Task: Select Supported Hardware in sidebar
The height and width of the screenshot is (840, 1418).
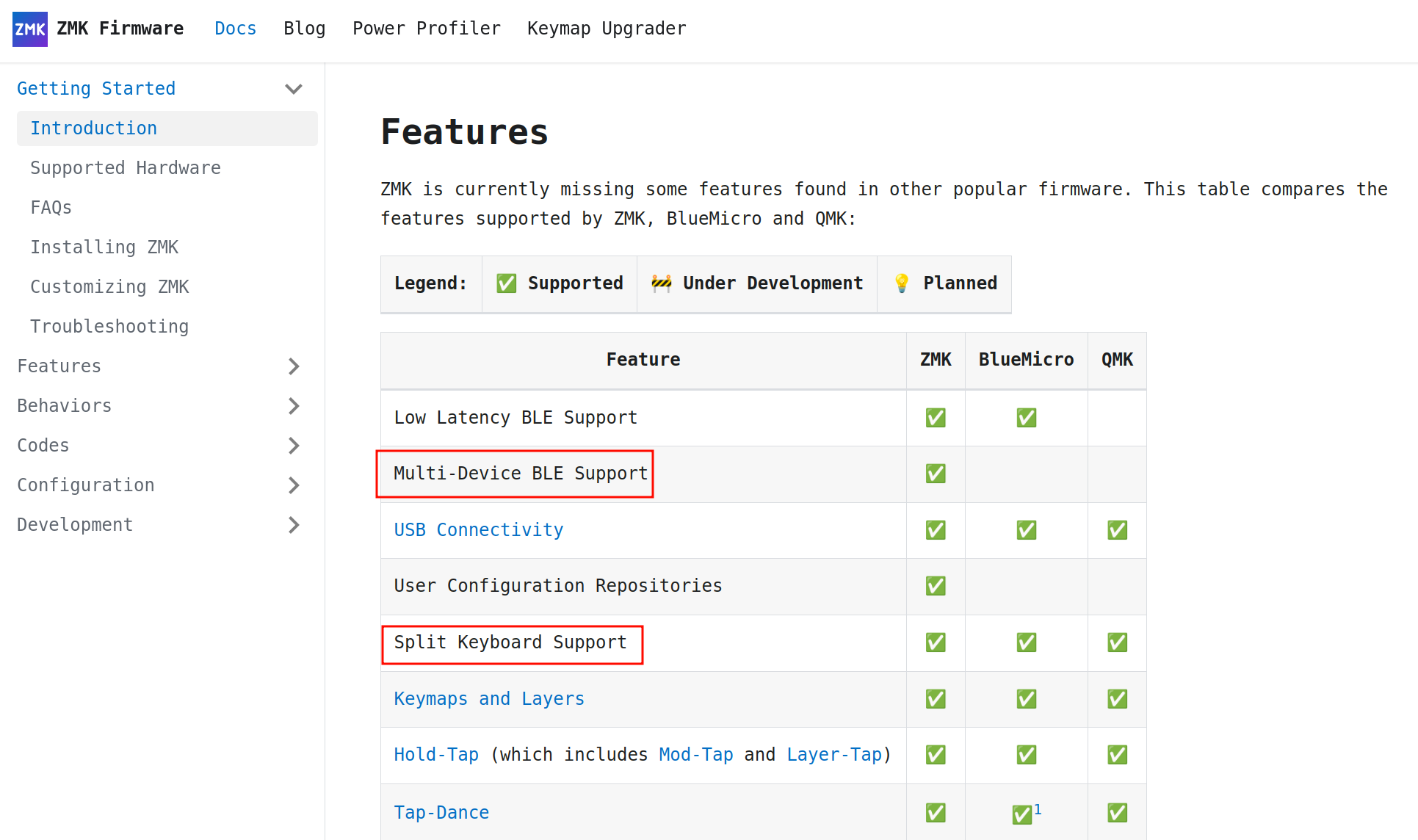Action: pyautogui.click(x=125, y=168)
